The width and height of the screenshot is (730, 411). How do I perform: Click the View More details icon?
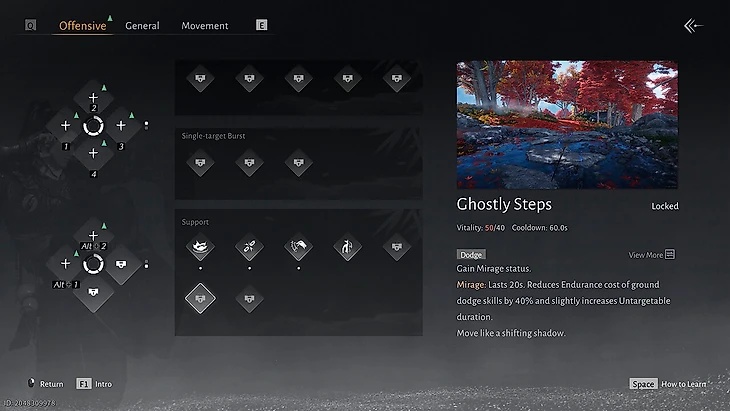point(670,254)
